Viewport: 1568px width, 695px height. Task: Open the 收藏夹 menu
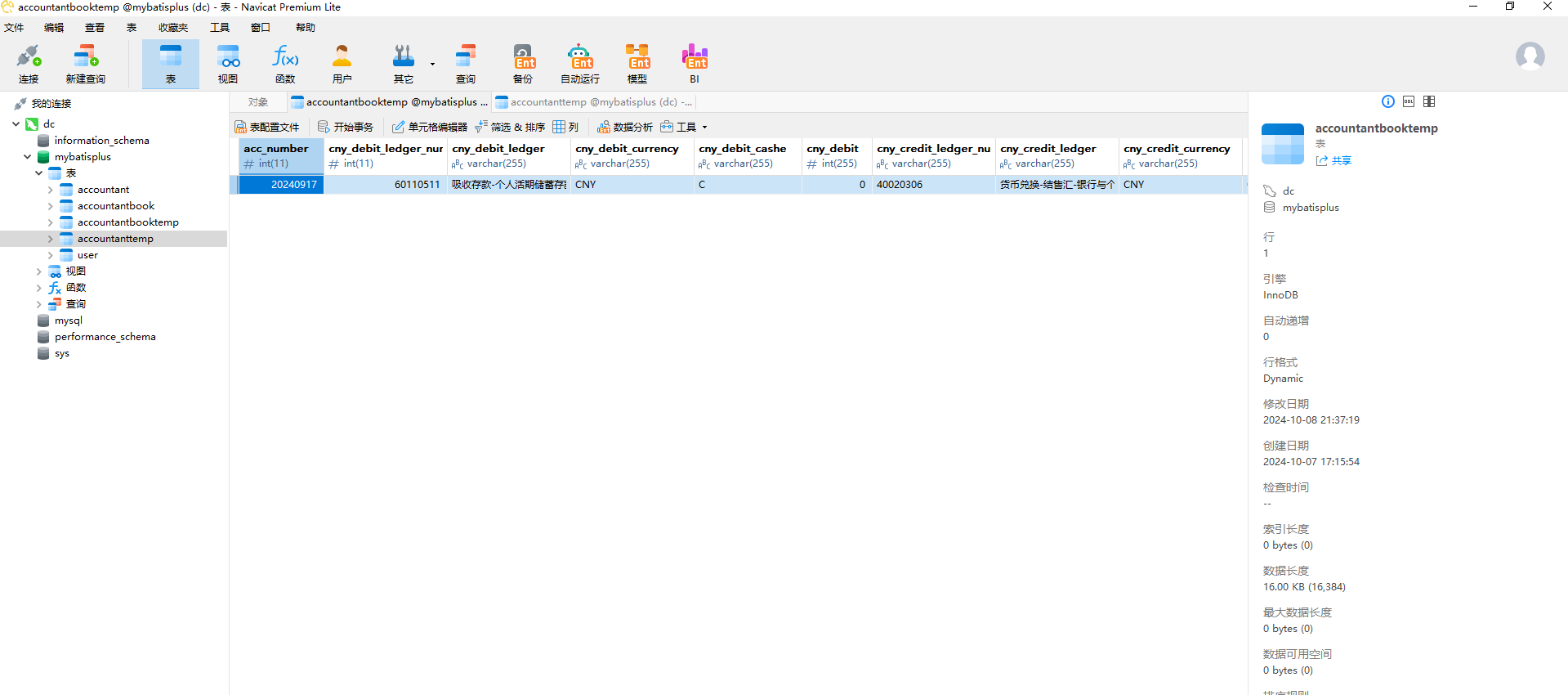click(x=173, y=28)
